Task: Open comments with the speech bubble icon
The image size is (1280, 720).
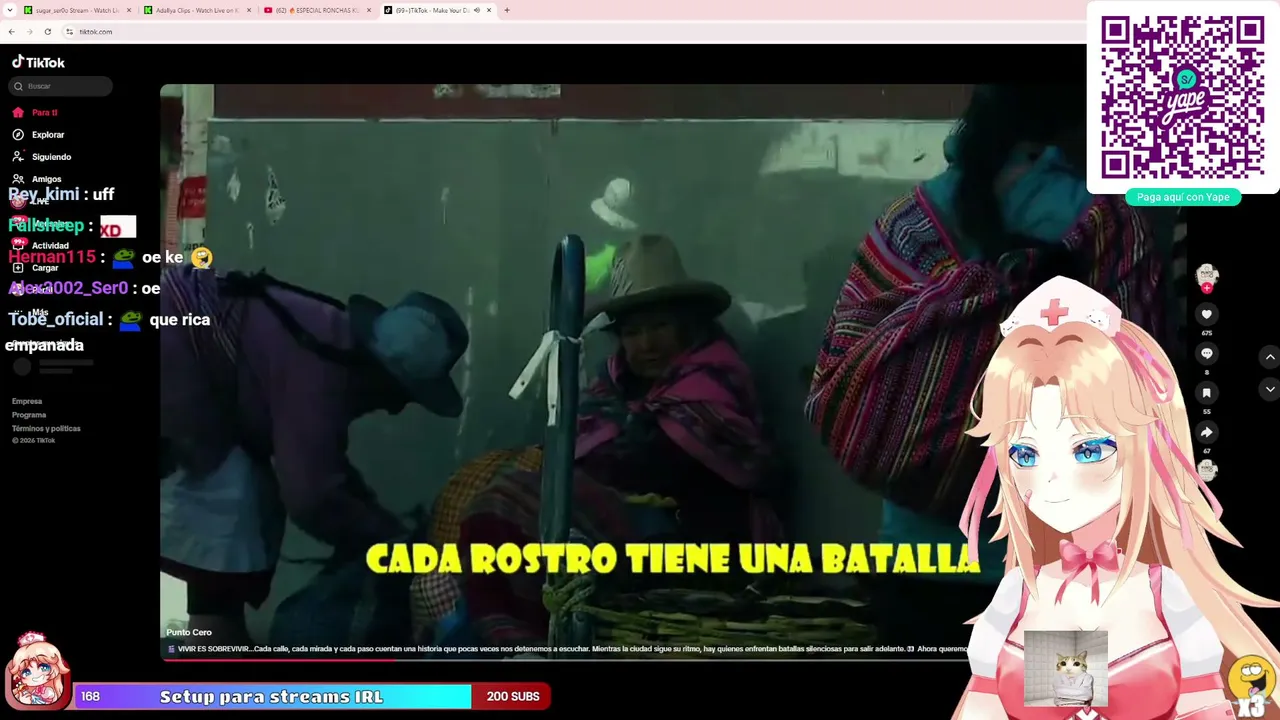Action: 1207,354
